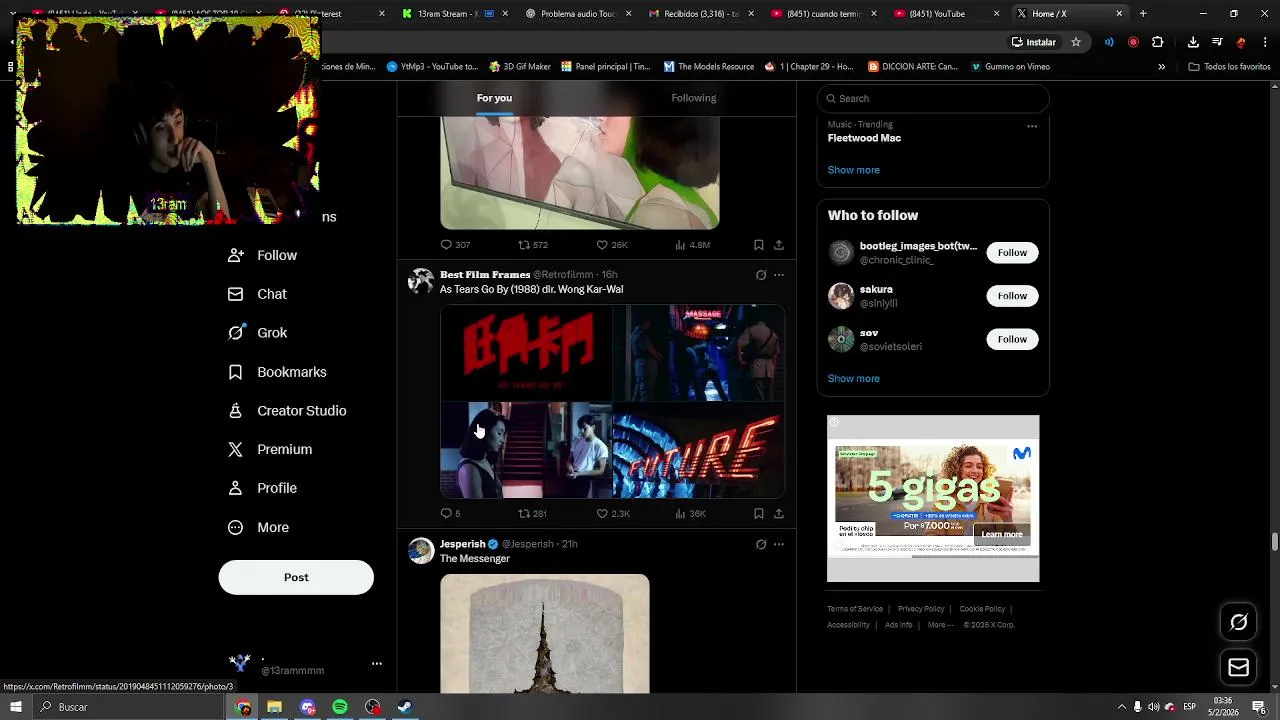
Task: Open browser downloads icon in toolbar
Action: (x=1193, y=42)
